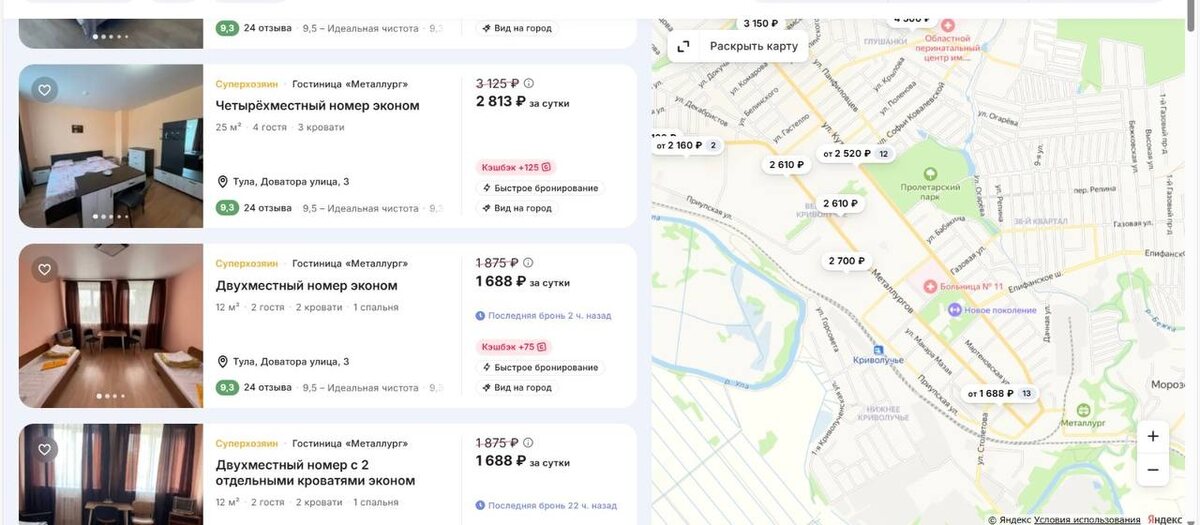Favorite the Четырёхместный номер эконом listing heart

44,90
